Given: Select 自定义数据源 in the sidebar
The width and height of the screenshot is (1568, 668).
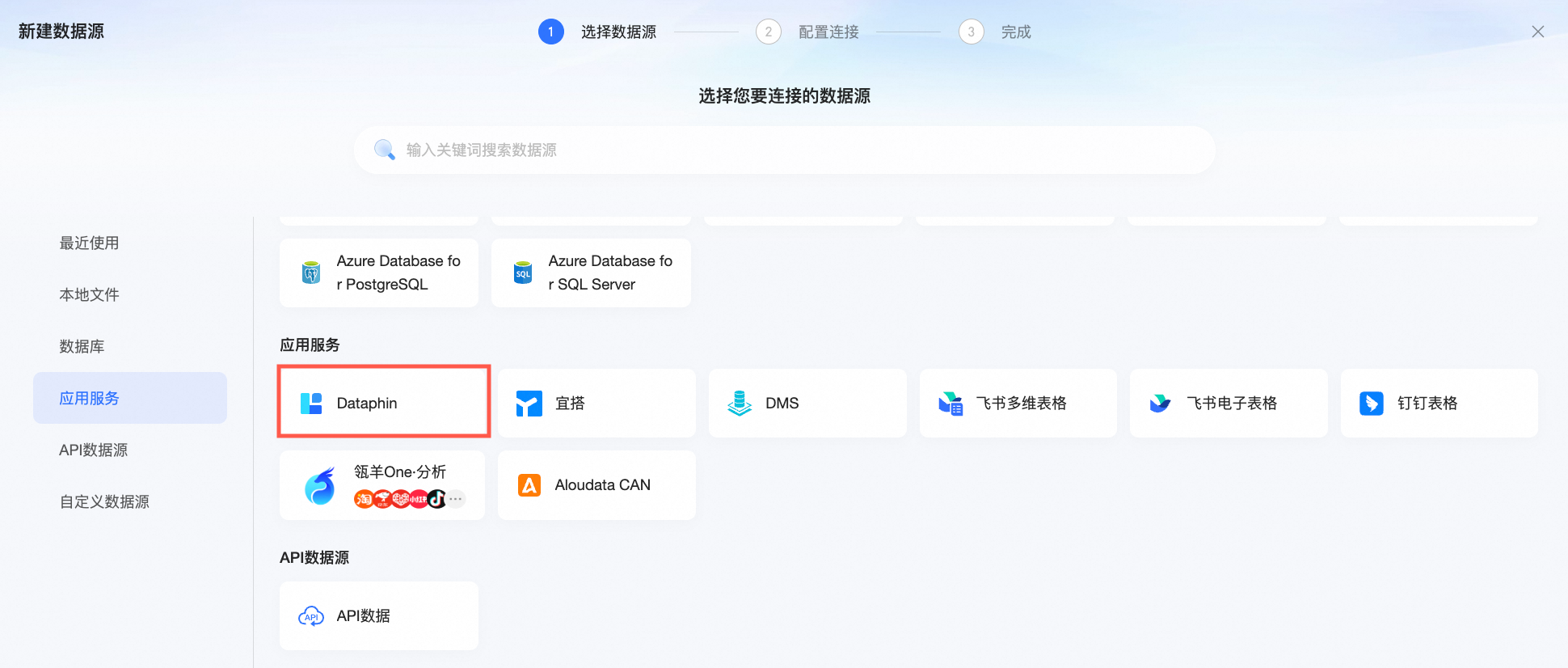Looking at the screenshot, I should 130,501.
